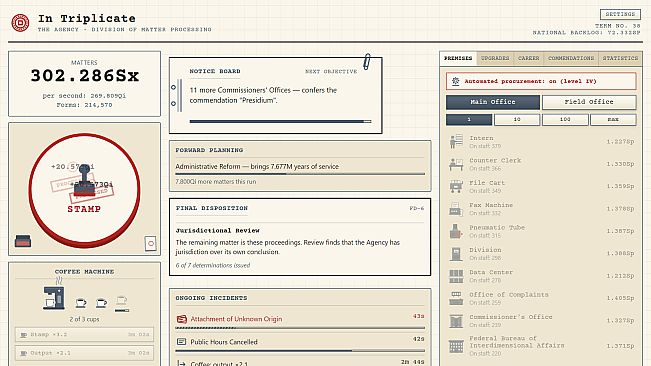
Task: Open the Upgrades tab
Action: point(495,58)
